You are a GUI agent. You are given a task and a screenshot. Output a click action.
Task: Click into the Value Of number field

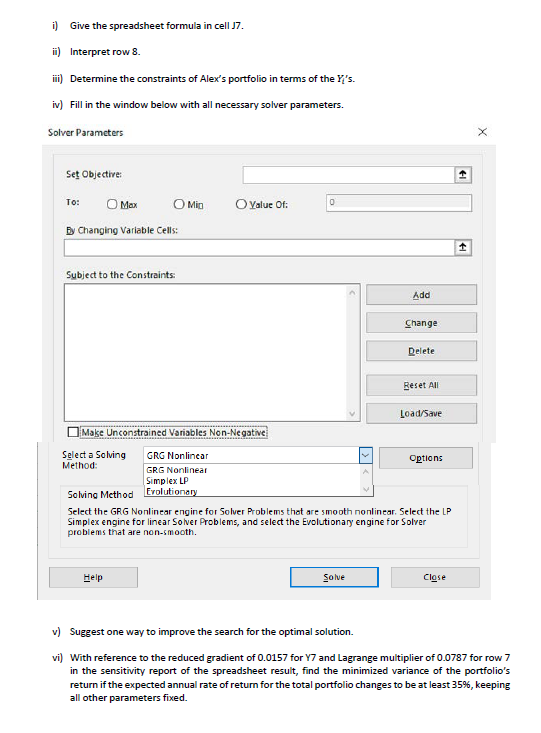399,203
